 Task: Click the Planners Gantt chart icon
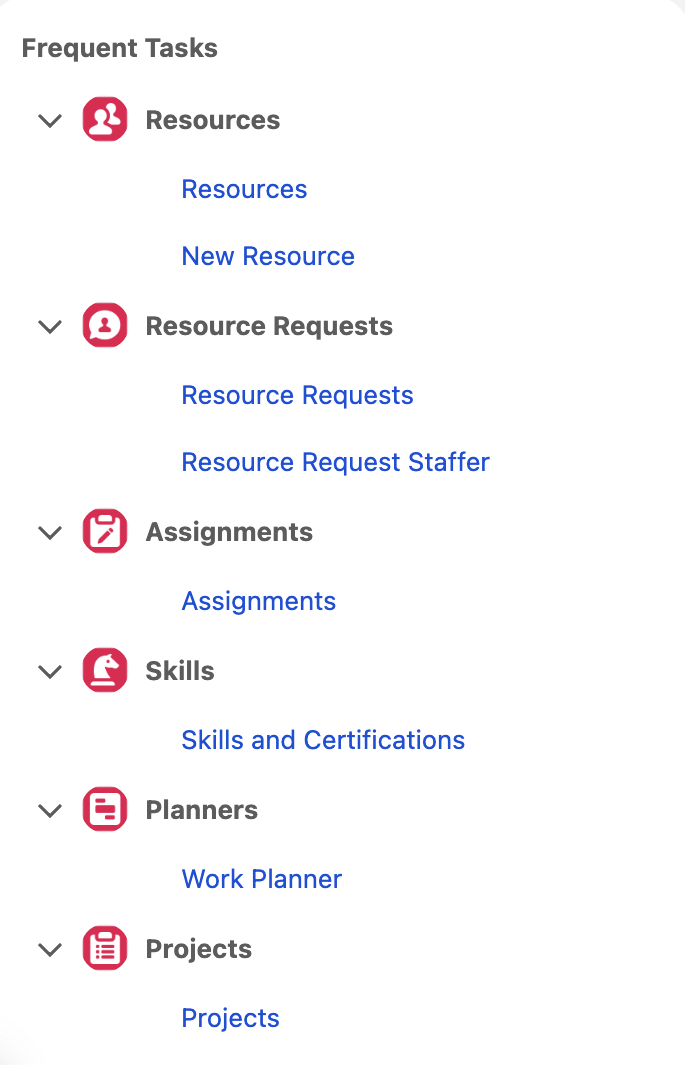tap(105, 810)
